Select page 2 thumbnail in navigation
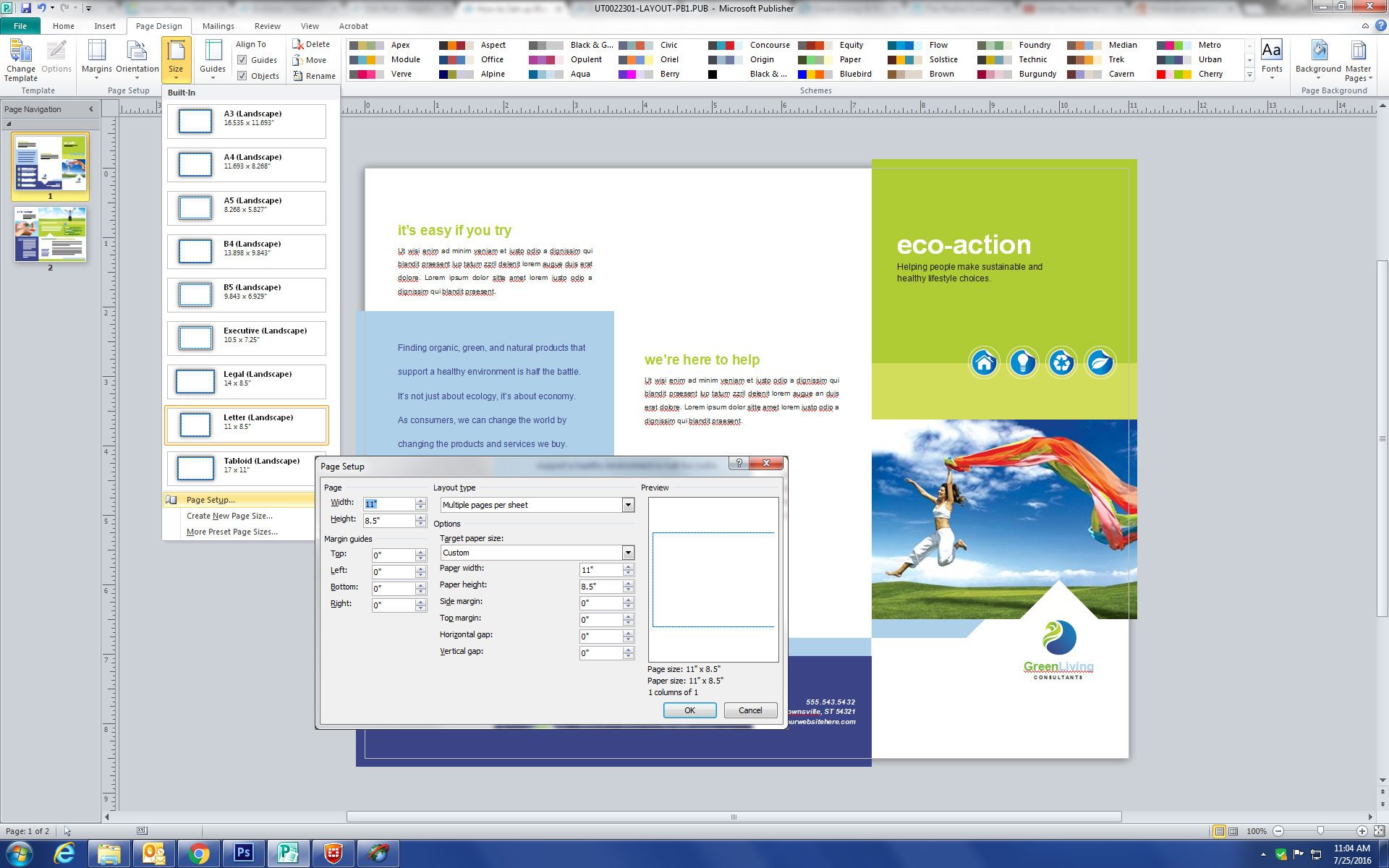This screenshot has width=1389, height=868. click(x=50, y=234)
